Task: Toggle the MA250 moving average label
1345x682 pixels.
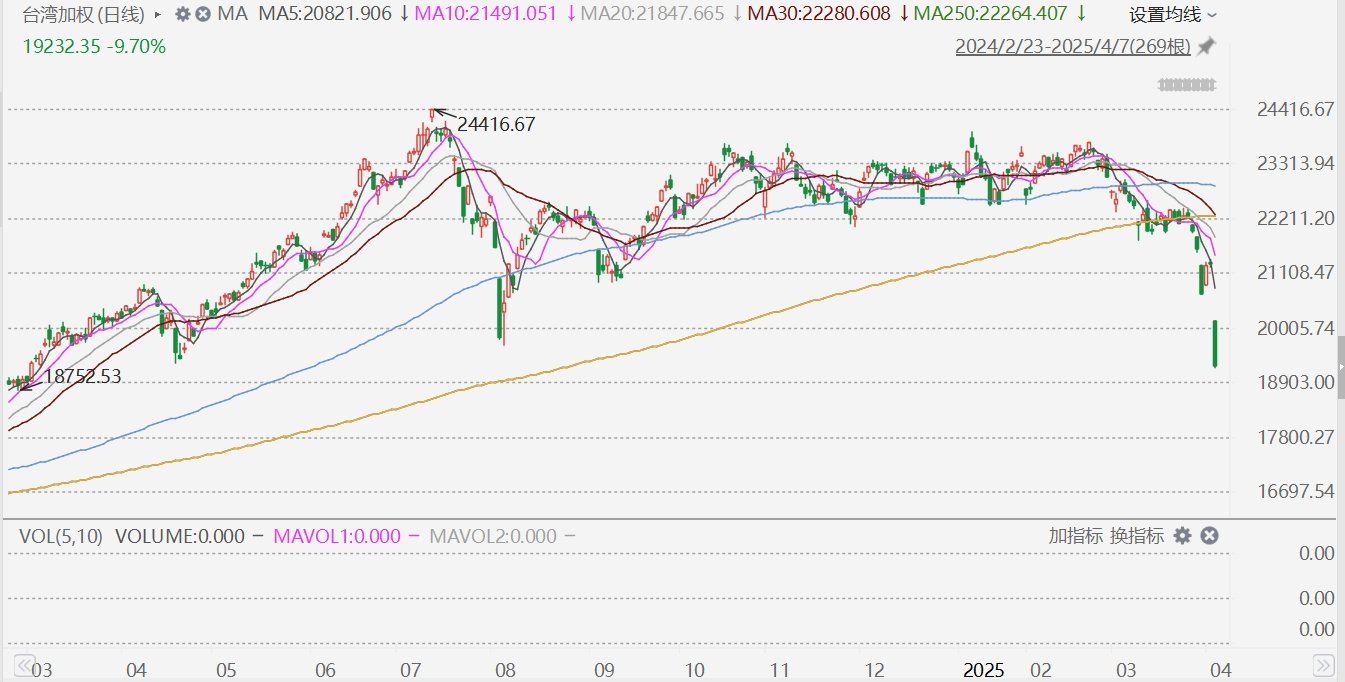Action: coord(991,15)
